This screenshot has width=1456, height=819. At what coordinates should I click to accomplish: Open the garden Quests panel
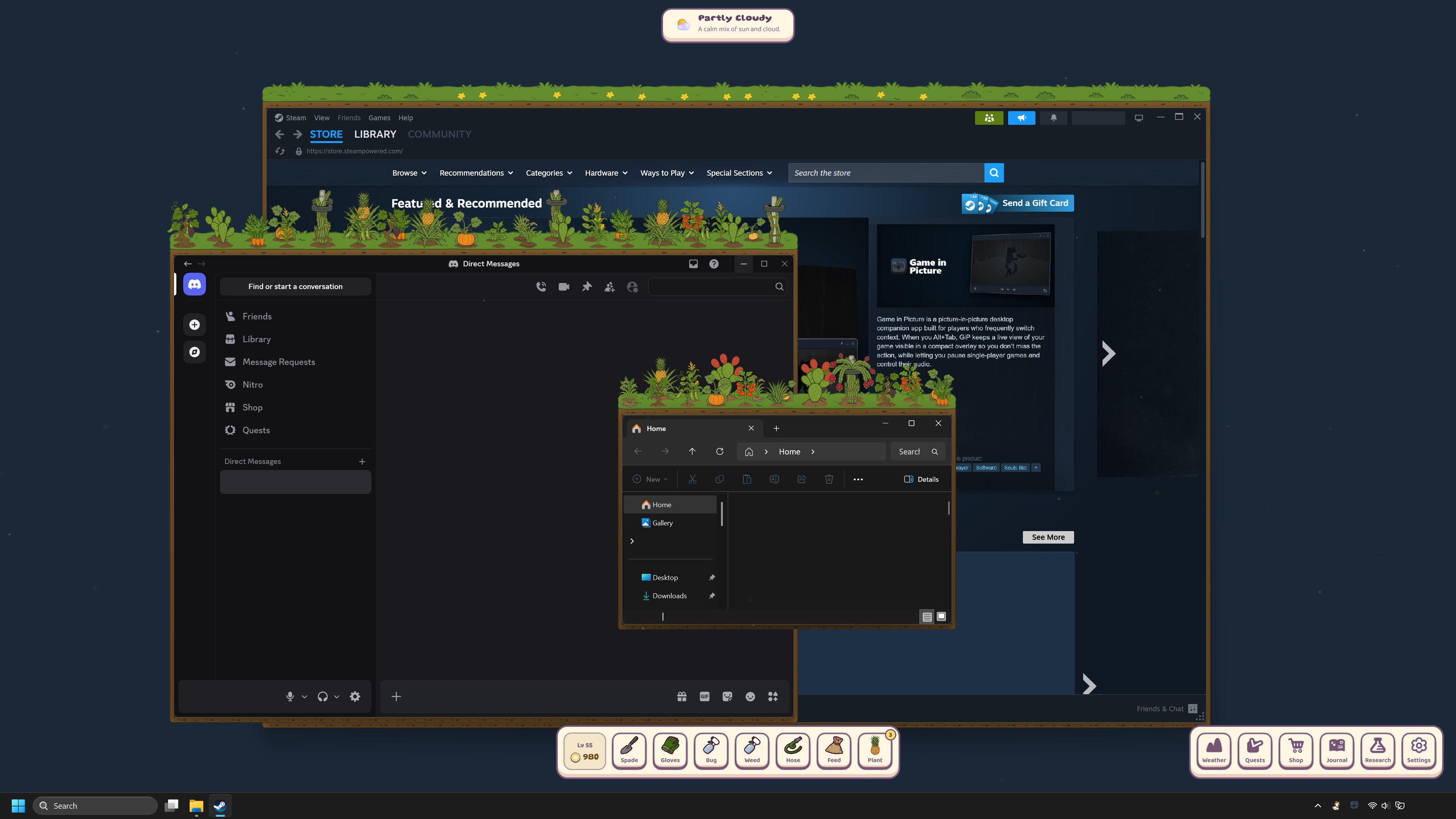(1255, 751)
